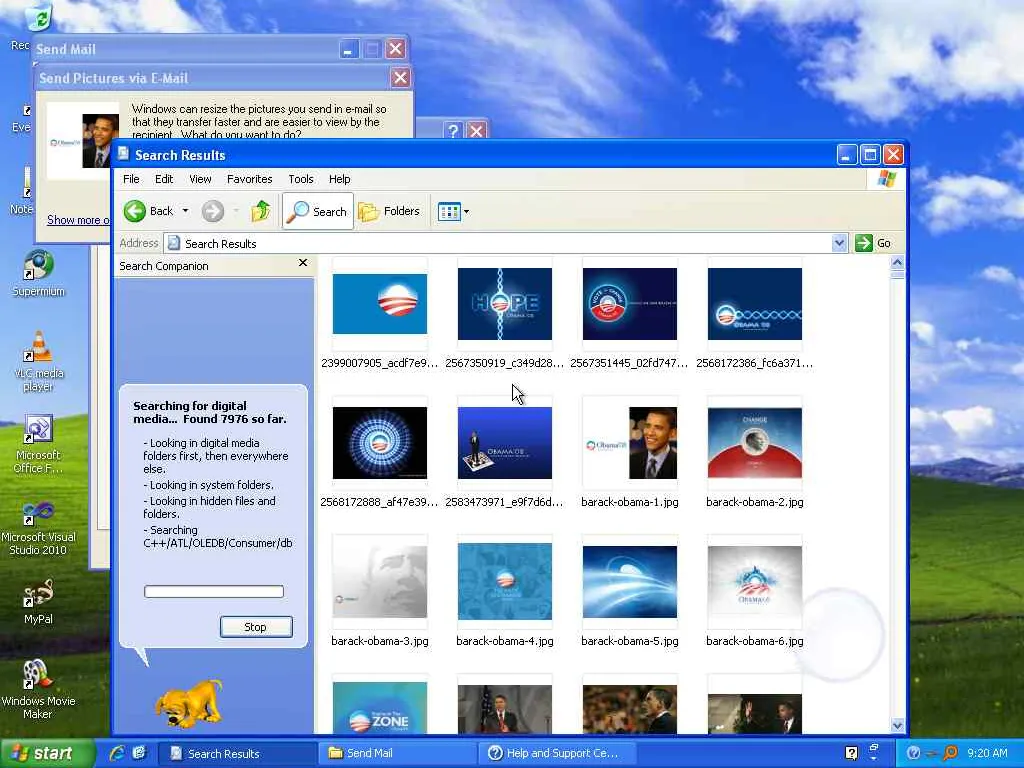Click the search progress bar
The height and width of the screenshot is (768, 1024).
point(214,592)
